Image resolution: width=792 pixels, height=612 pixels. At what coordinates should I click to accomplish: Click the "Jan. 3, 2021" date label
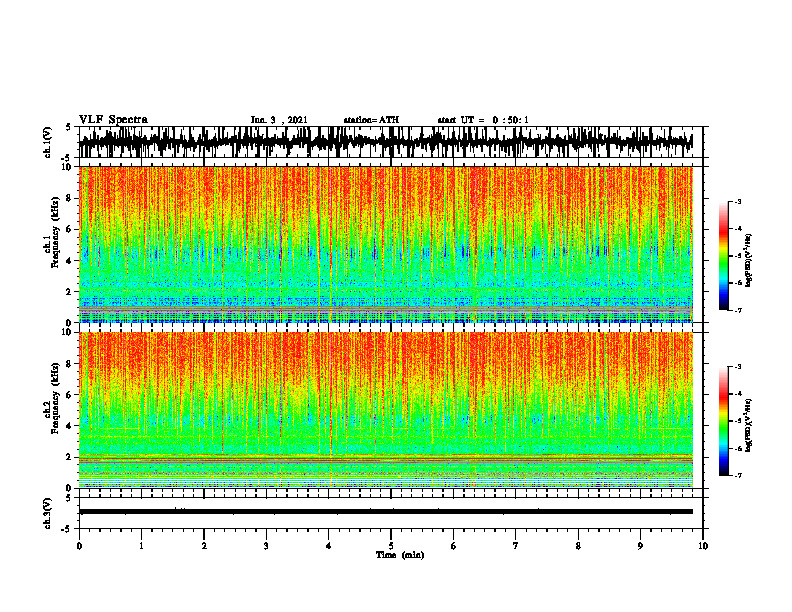279,120
